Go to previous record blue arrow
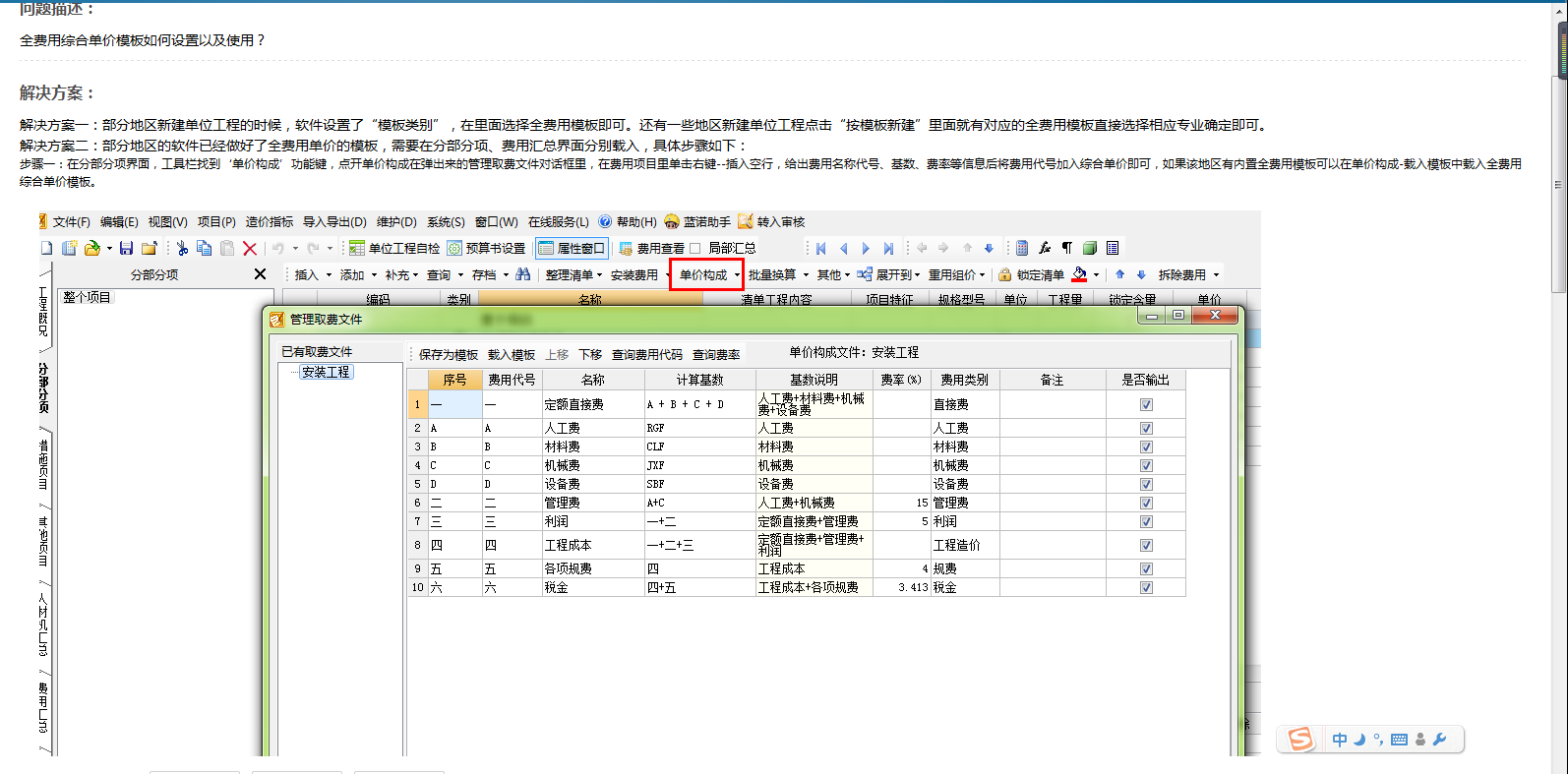 pos(843,248)
